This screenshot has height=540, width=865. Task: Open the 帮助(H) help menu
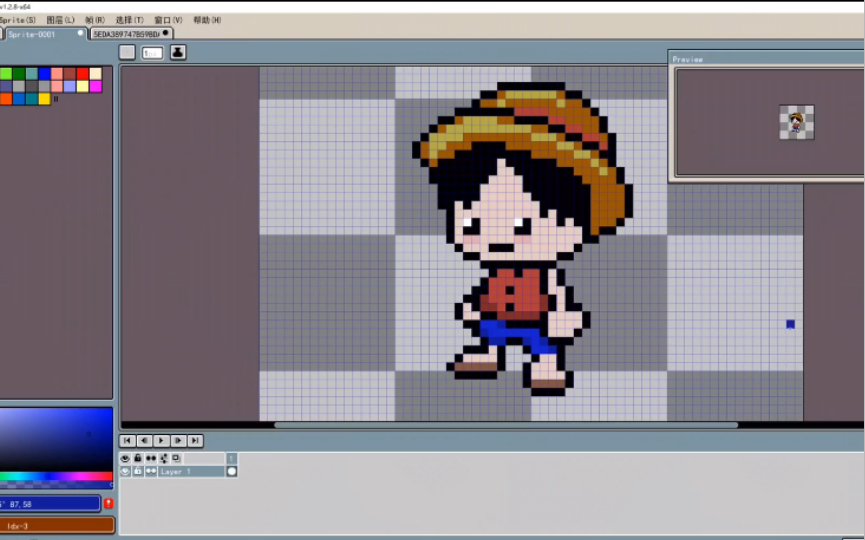[x=207, y=20]
